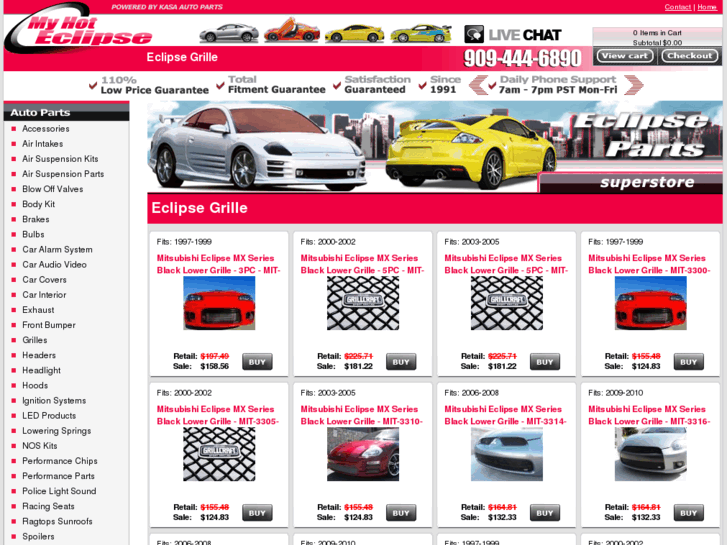Click the yellow-blue striped Eclipse car icon
The image size is (727, 545).
click(x=421, y=33)
